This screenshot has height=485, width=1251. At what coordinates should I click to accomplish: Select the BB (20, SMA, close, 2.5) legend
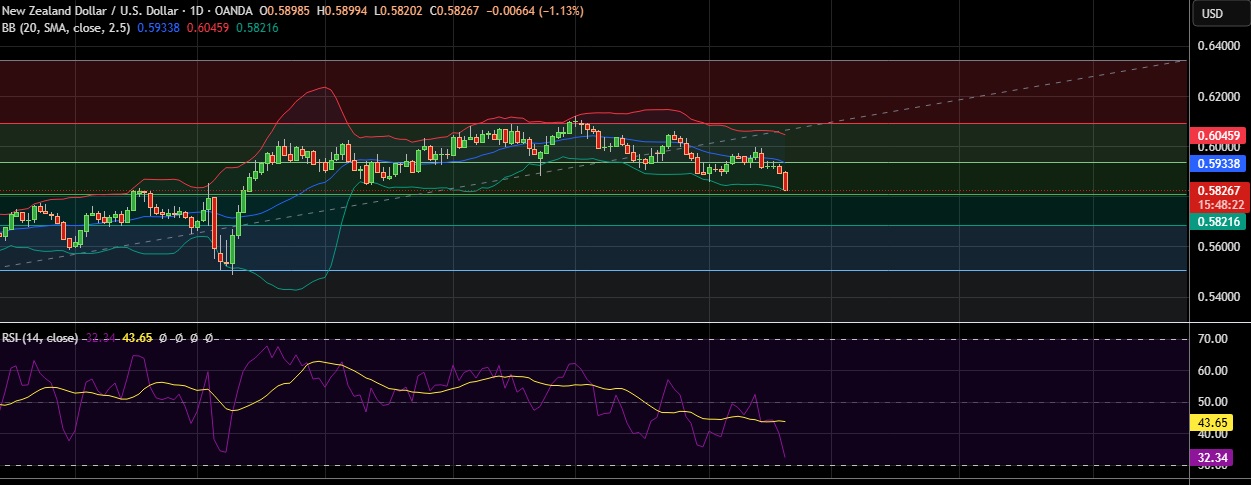click(x=65, y=27)
